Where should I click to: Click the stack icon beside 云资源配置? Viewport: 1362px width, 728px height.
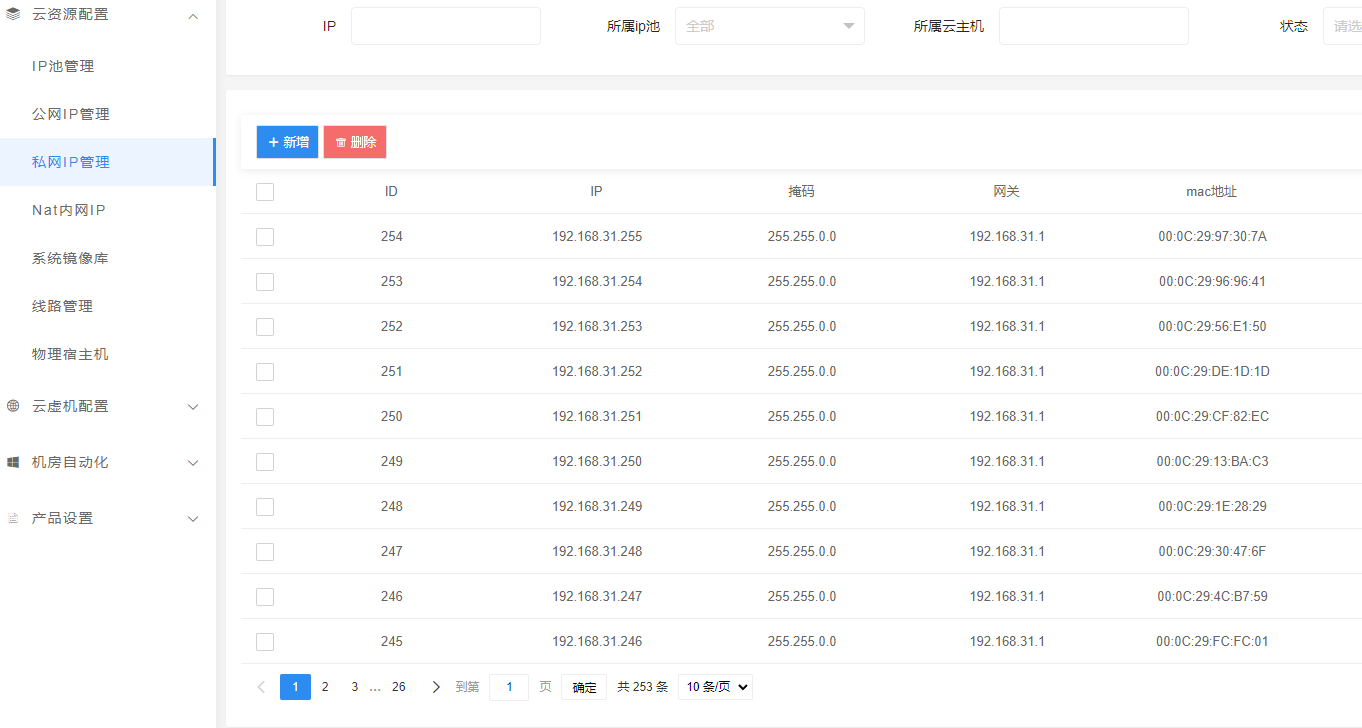click(13, 15)
